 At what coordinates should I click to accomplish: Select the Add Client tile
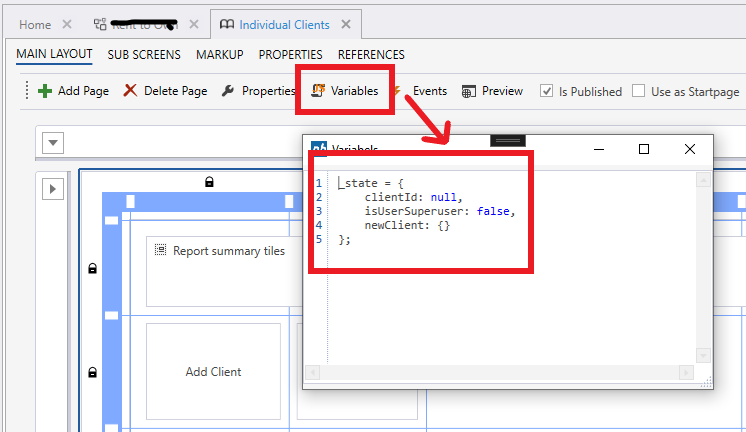tap(213, 371)
